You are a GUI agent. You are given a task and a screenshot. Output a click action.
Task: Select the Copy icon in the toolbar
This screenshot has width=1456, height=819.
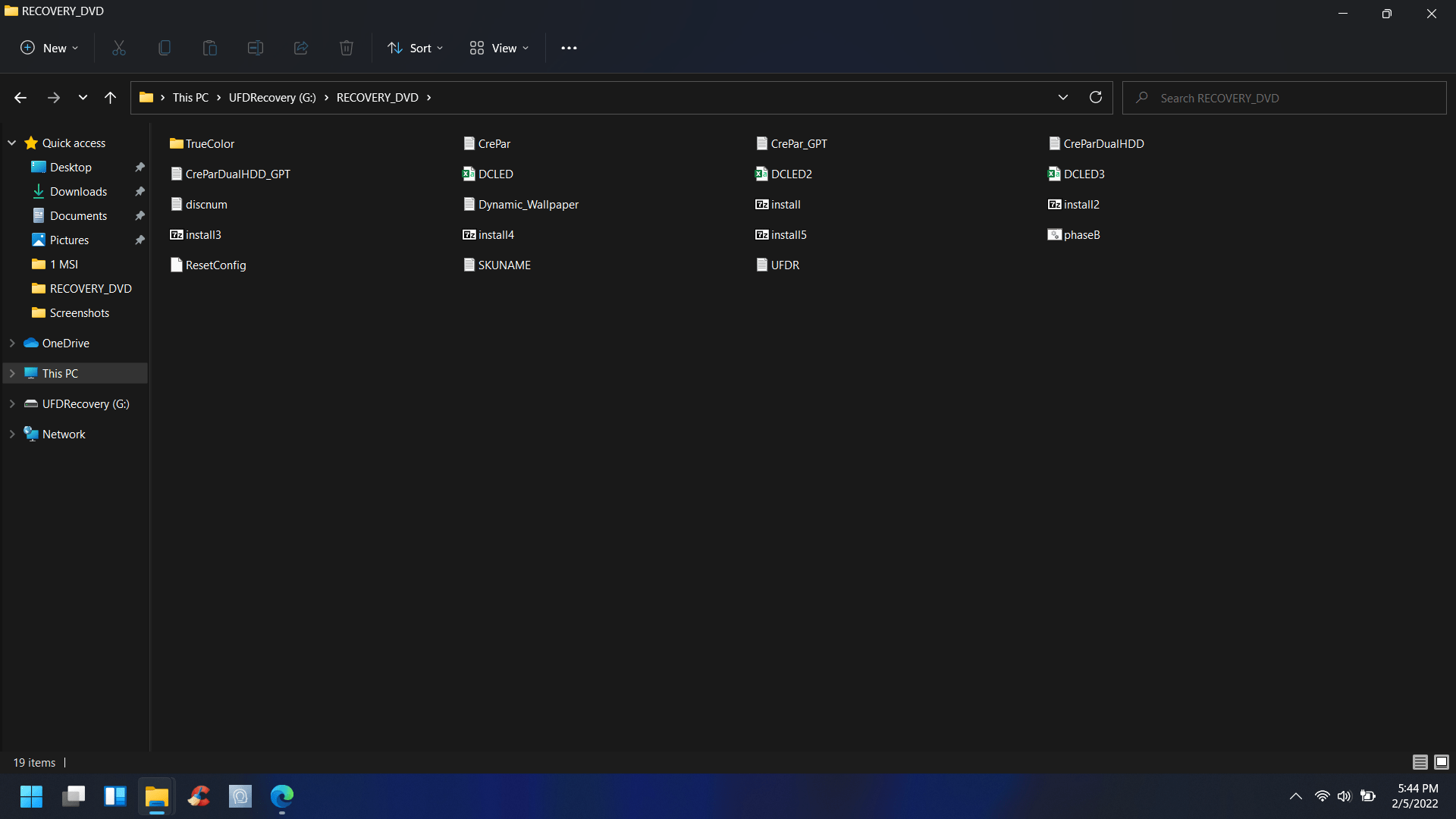[x=164, y=47]
